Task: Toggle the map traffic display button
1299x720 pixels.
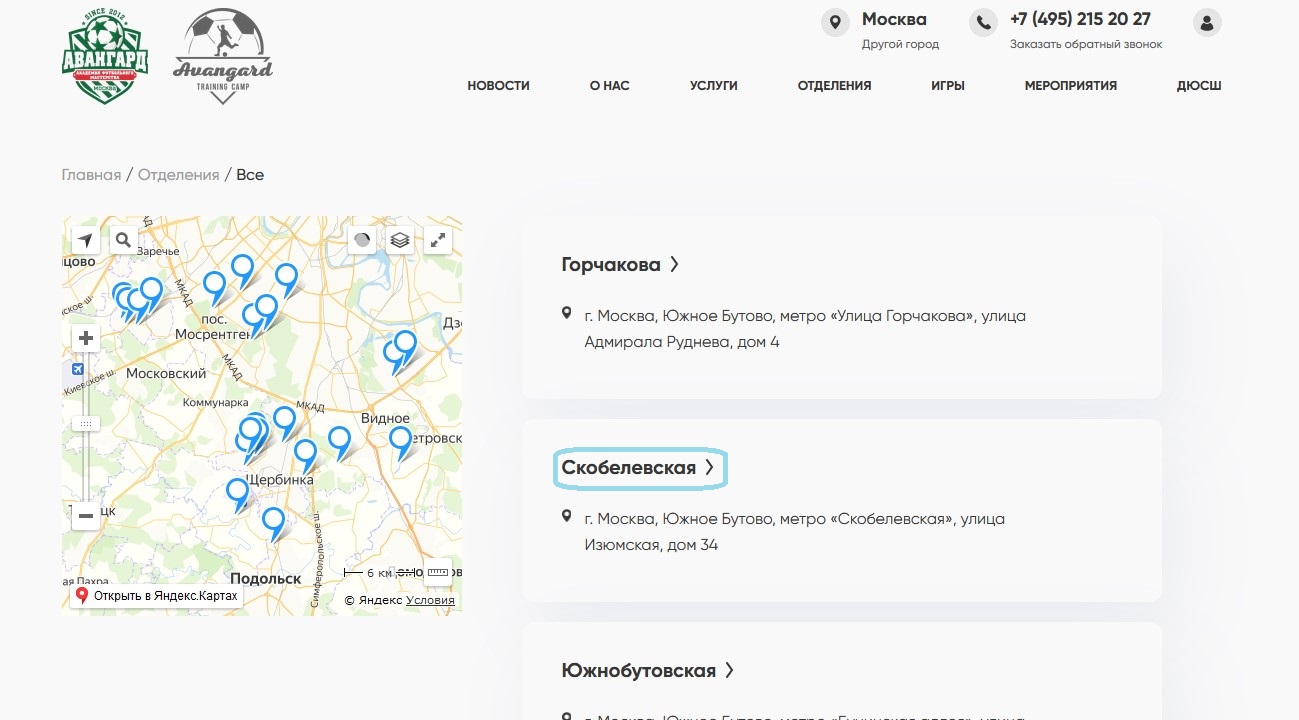Action: (x=362, y=240)
